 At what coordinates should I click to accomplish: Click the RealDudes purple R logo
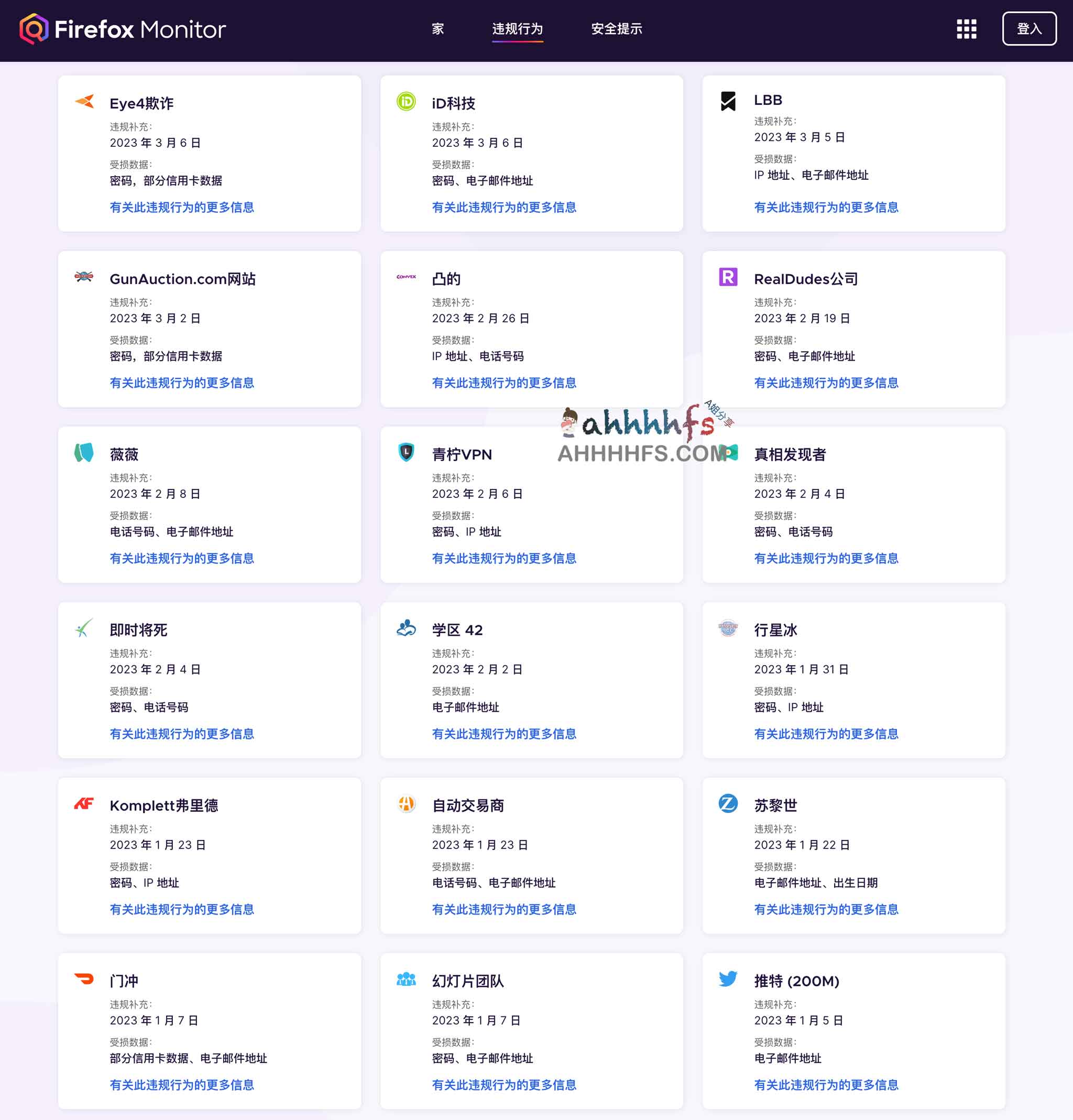pos(728,278)
